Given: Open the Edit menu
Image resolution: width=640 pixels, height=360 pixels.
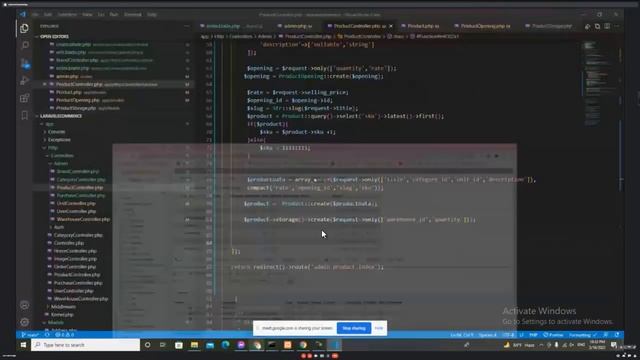Looking at the screenshot, I should [48, 14].
